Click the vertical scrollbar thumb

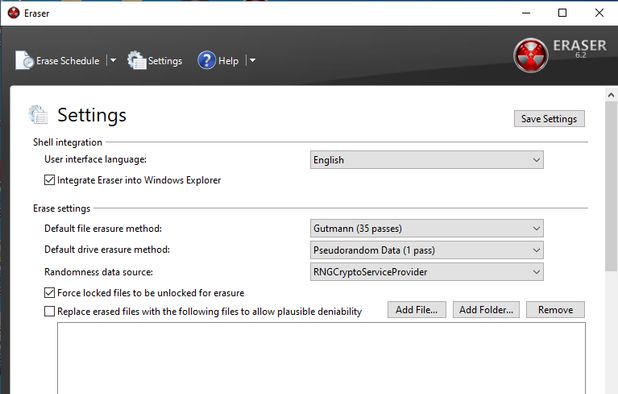[x=611, y=186]
